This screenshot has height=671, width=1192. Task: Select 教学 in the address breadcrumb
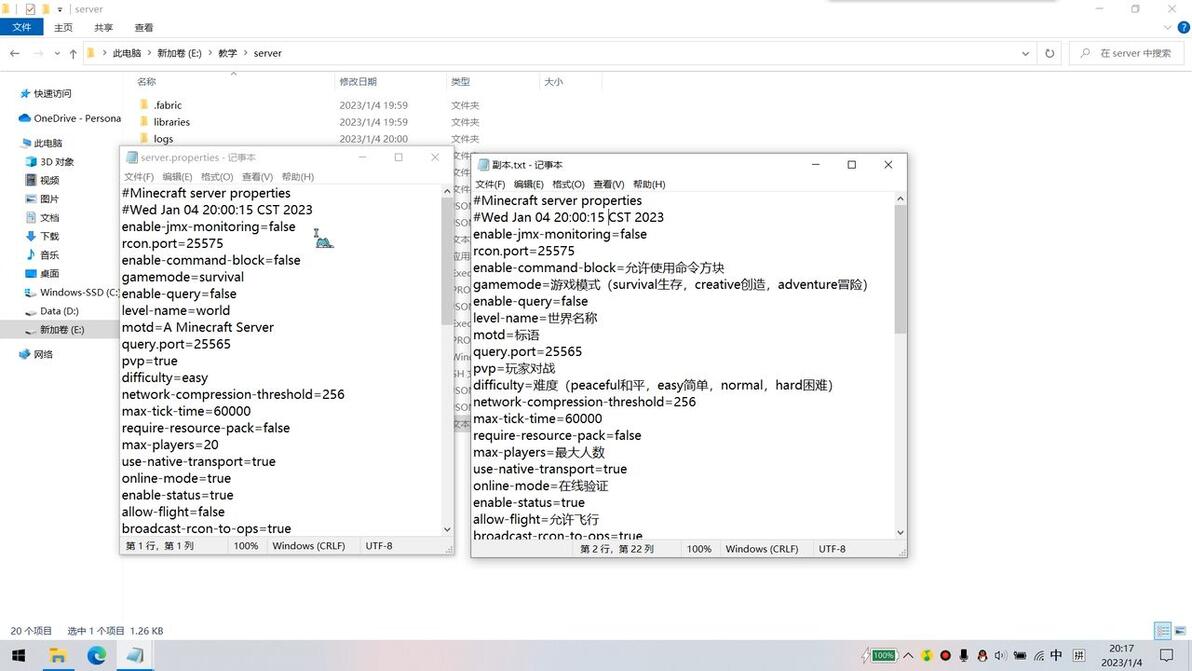pyautogui.click(x=227, y=53)
